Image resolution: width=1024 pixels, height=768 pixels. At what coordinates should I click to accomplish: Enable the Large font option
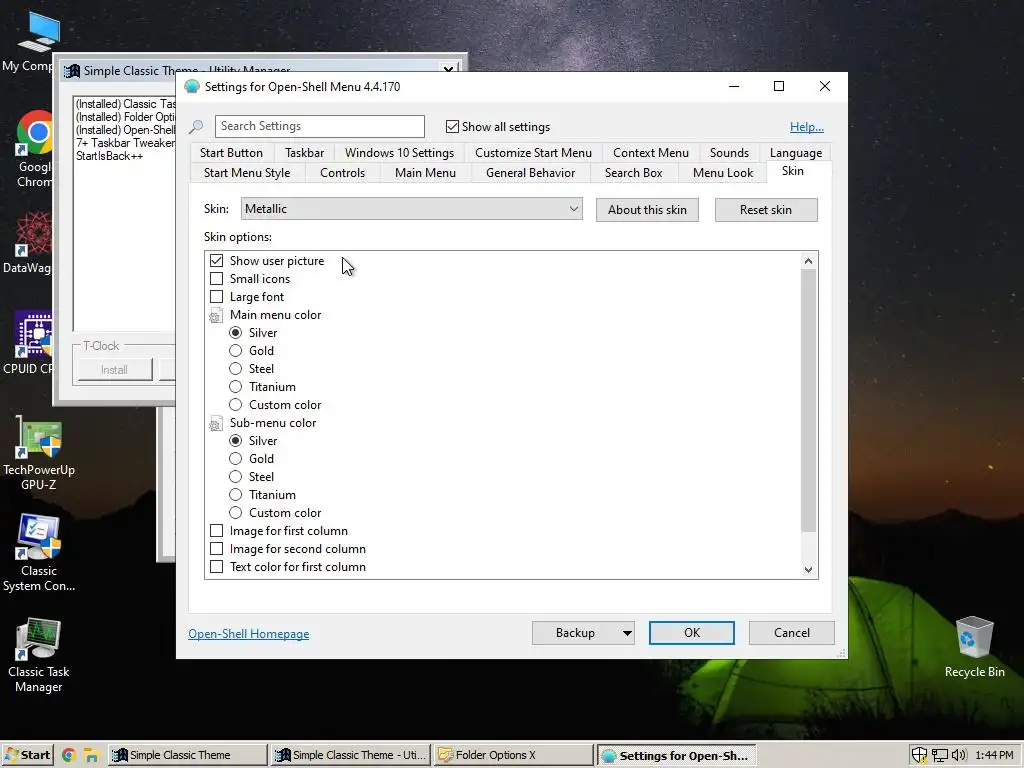click(x=216, y=296)
